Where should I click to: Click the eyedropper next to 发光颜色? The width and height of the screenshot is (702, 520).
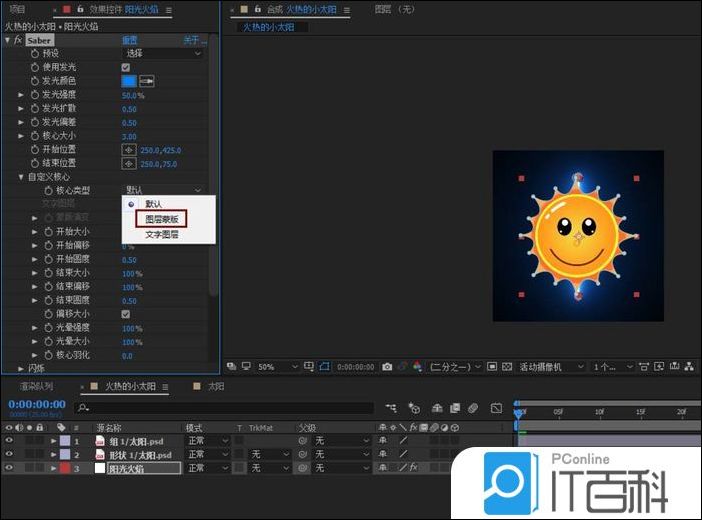[x=147, y=81]
